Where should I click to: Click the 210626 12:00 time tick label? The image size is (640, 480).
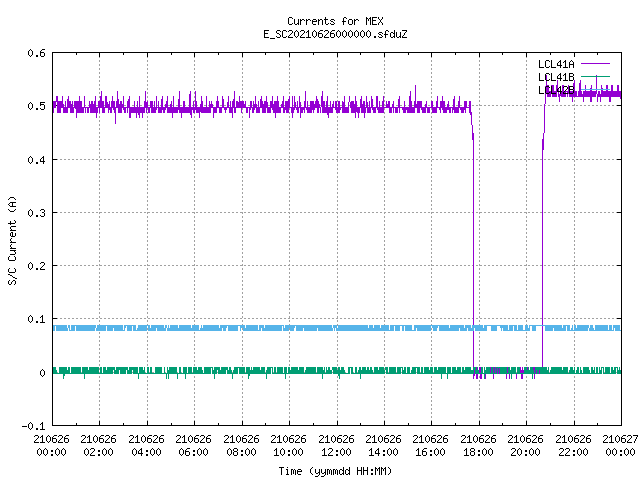pos(336,446)
